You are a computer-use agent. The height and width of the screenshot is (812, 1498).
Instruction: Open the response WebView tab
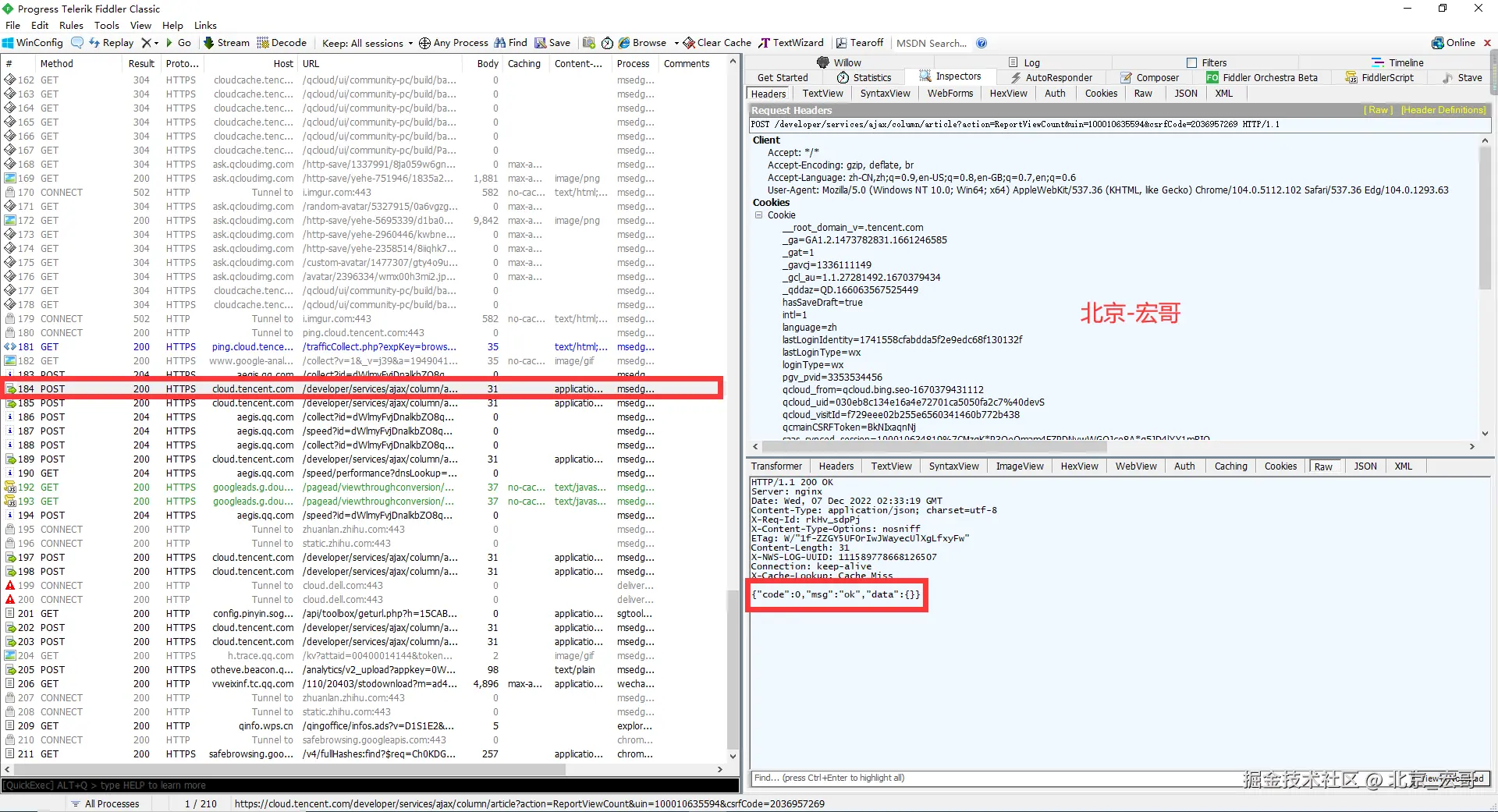tap(1136, 466)
